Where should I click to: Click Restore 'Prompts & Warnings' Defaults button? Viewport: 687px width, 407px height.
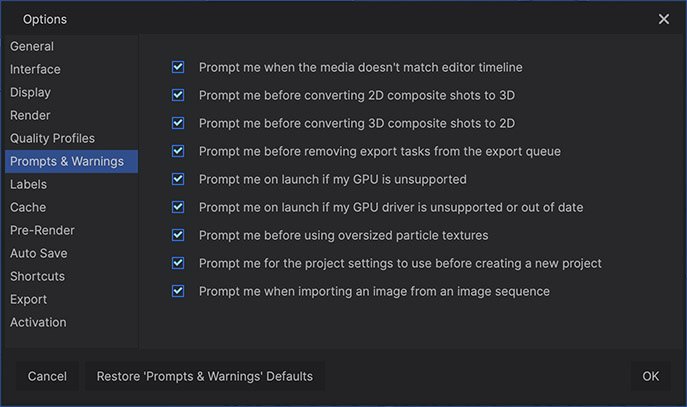click(204, 377)
